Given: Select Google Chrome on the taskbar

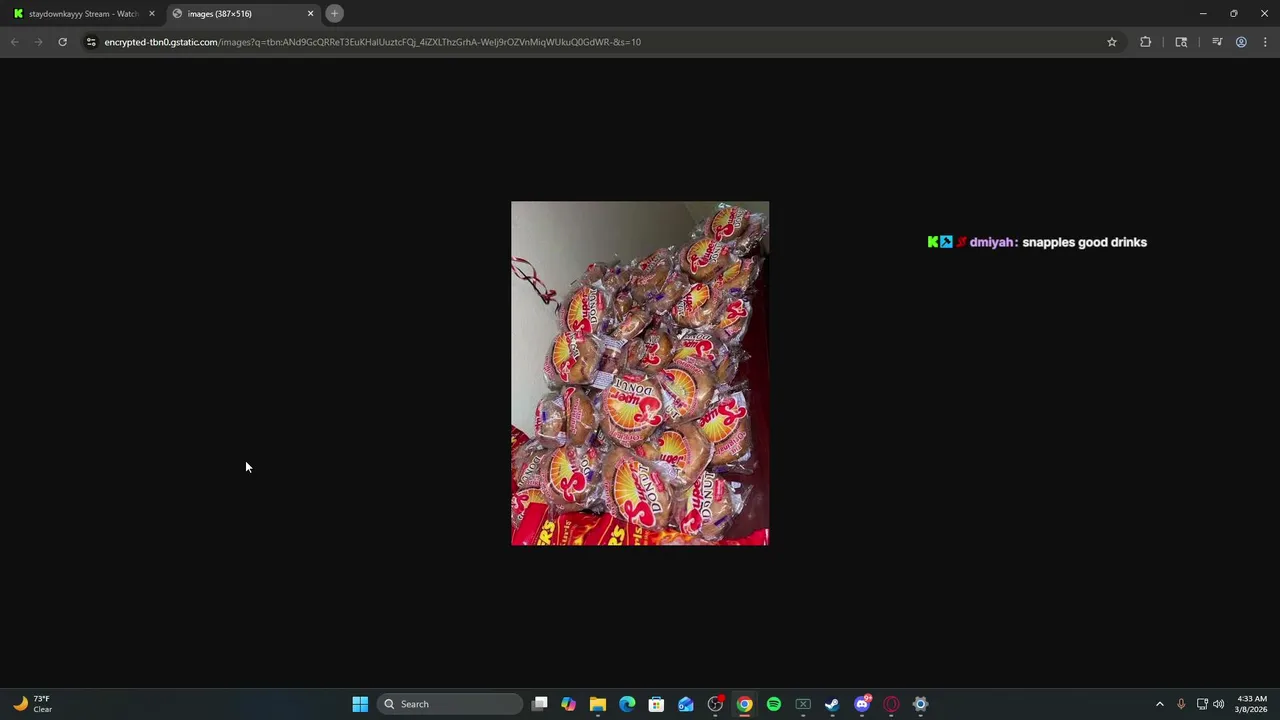Looking at the screenshot, I should coord(744,704).
